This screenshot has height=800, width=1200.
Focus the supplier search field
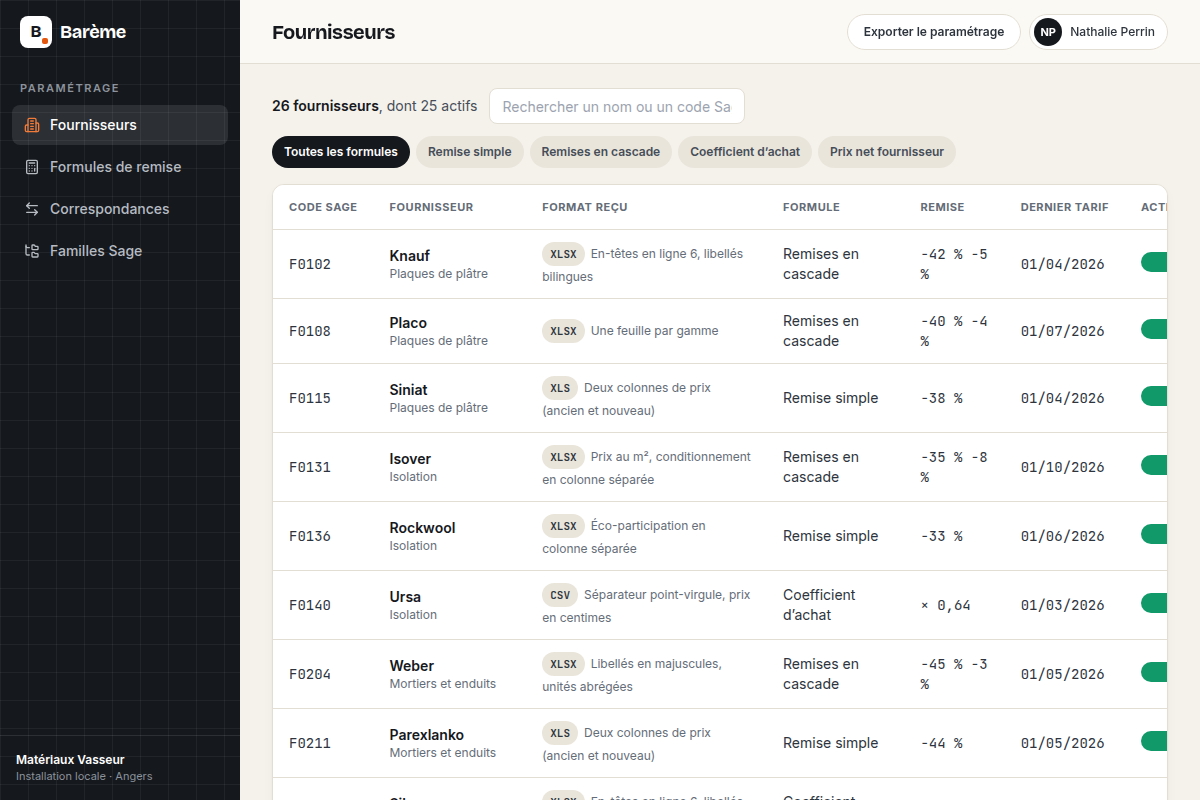click(x=617, y=106)
